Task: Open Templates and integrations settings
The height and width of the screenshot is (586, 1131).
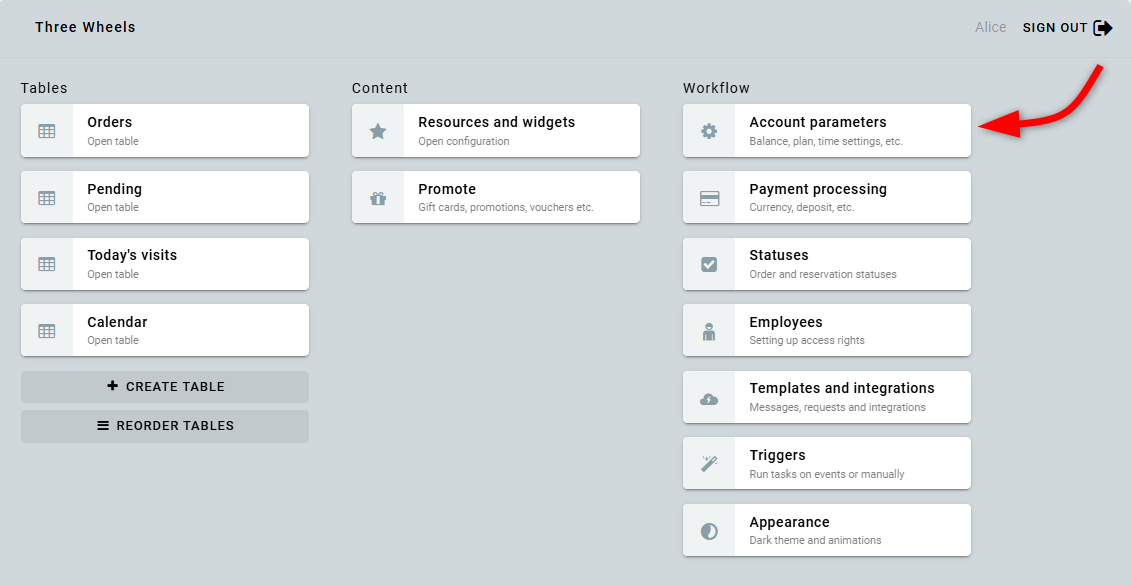Action: point(841,397)
